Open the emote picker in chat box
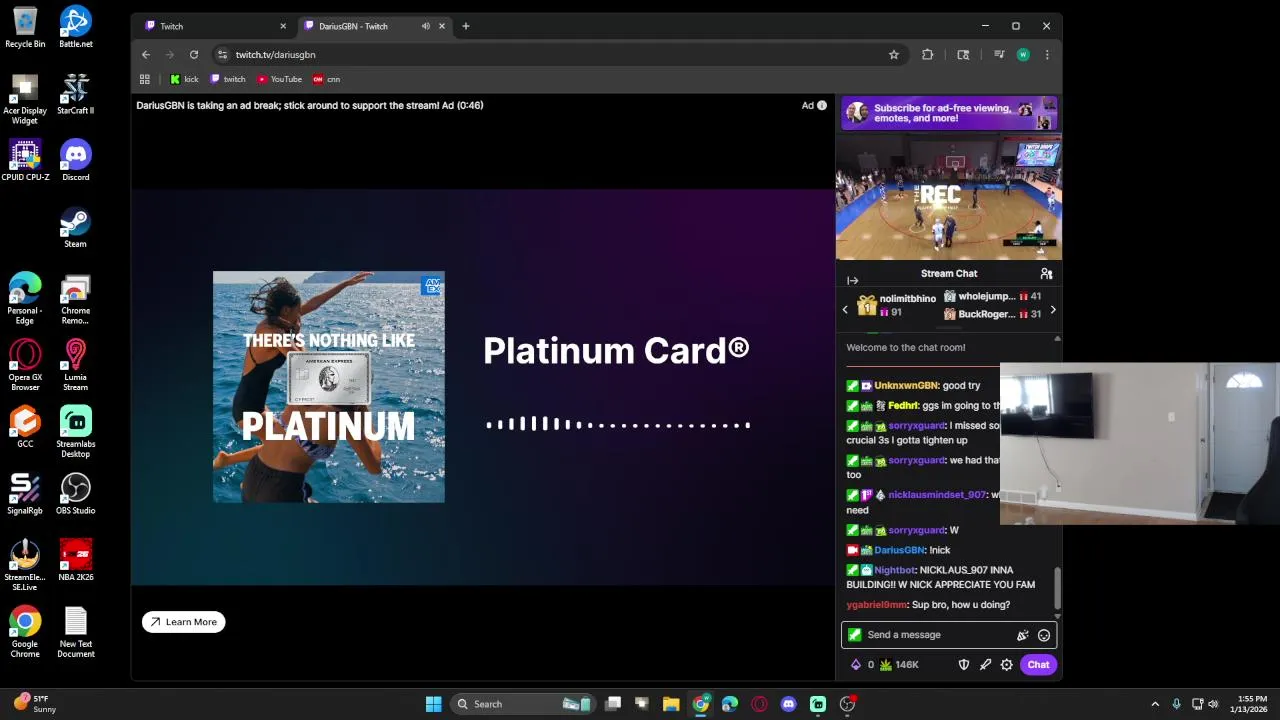This screenshot has width=1280, height=720. pos(1044,635)
